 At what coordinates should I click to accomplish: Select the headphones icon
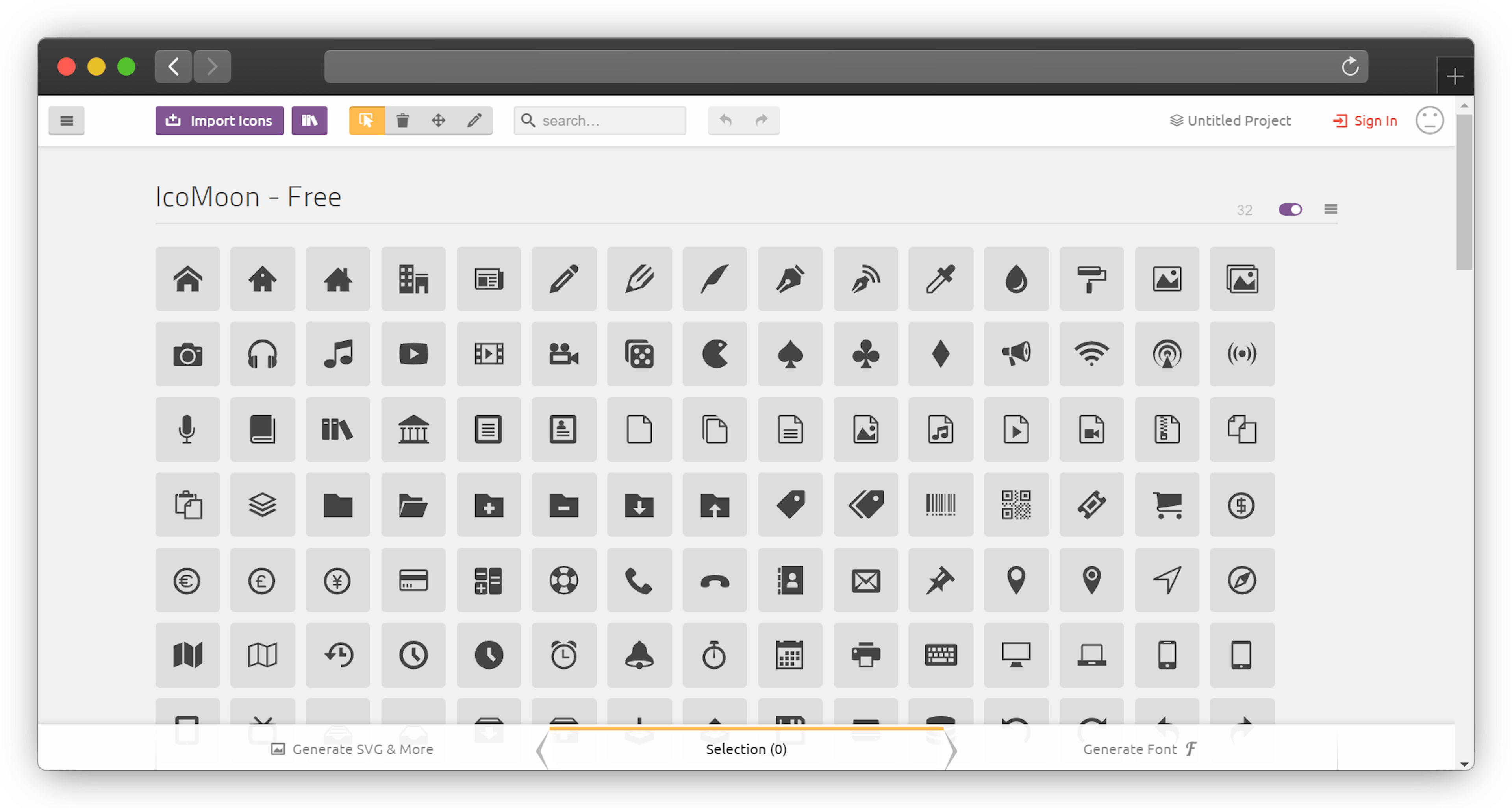pos(262,354)
